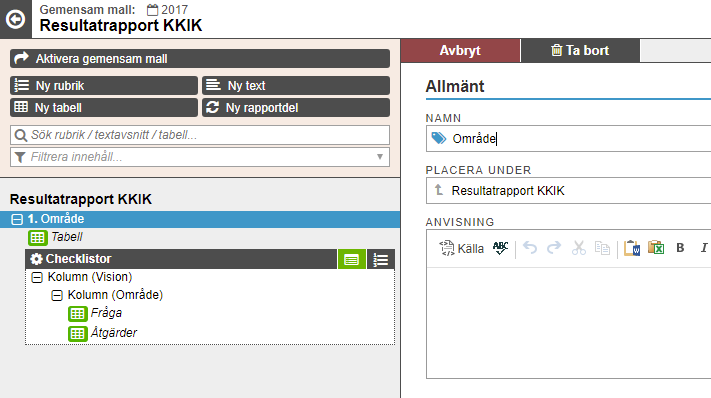
Task: Click the redo arrow in editor toolbar
Action: click(x=554, y=248)
